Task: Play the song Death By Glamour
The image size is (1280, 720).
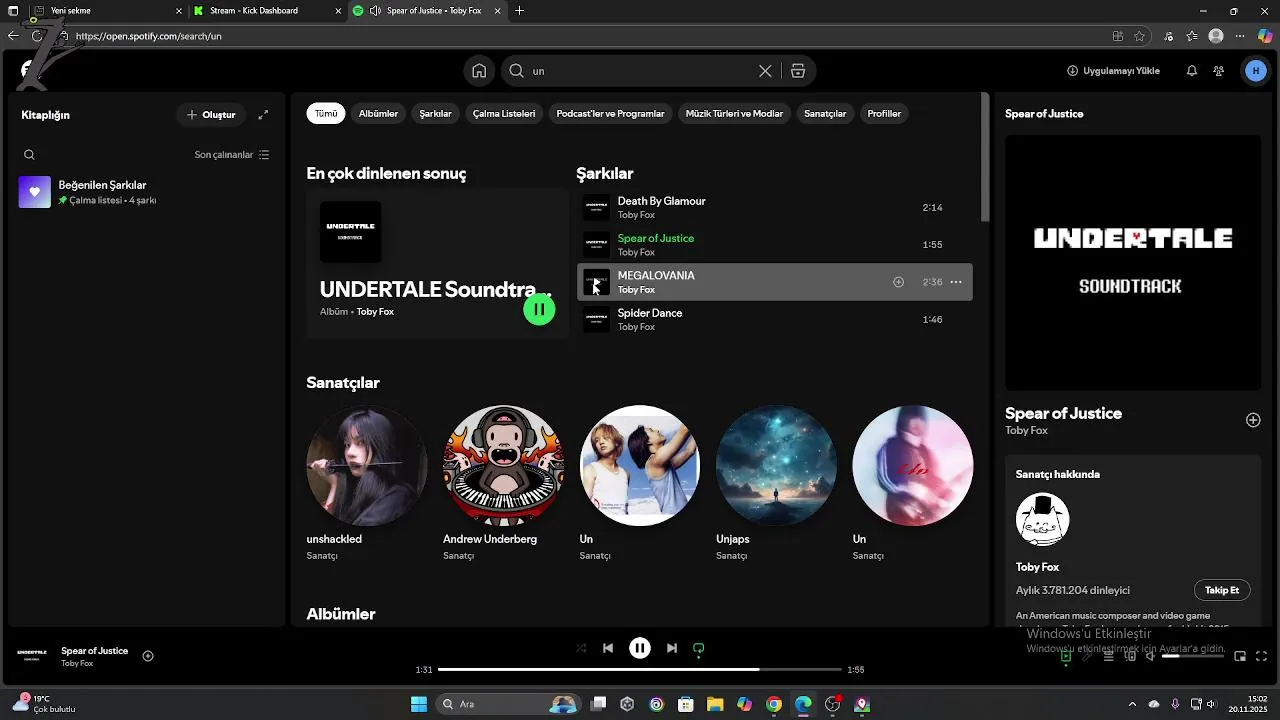Action: (x=775, y=207)
